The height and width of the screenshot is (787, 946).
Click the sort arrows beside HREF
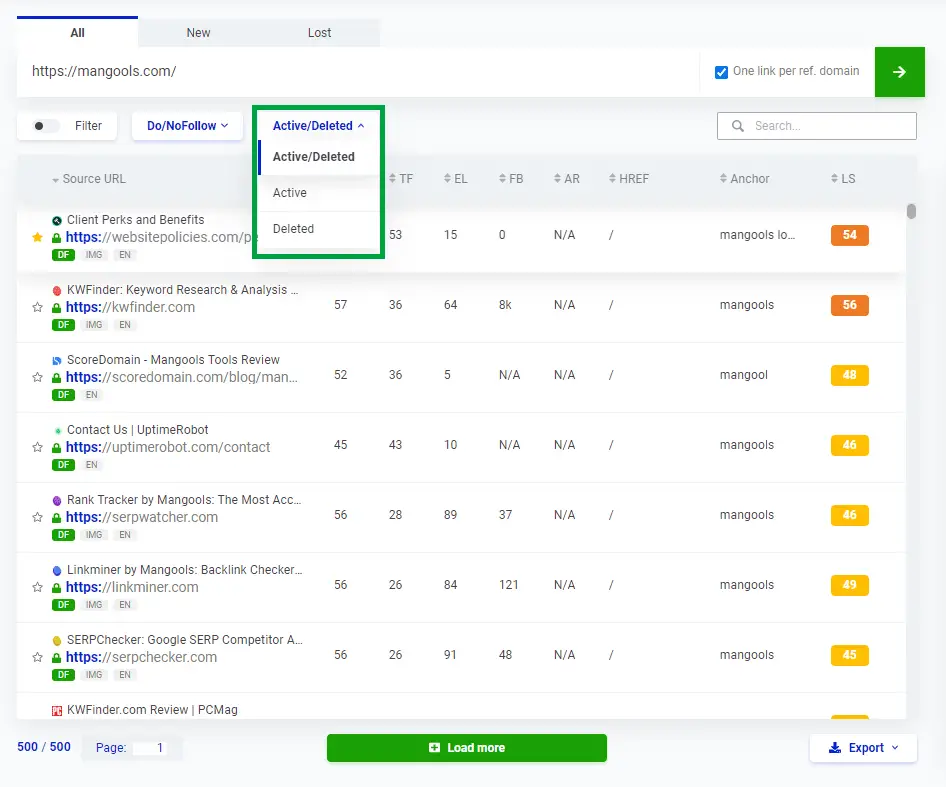point(612,179)
